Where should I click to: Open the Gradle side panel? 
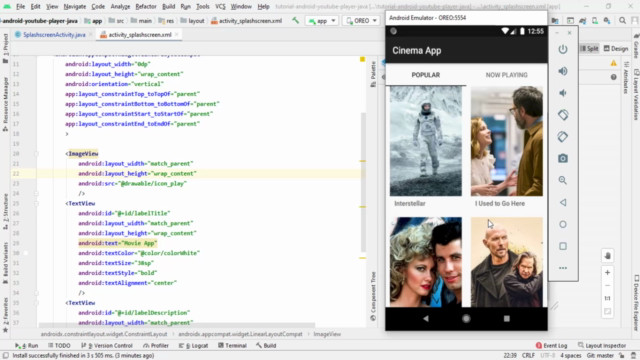pyautogui.click(x=636, y=46)
